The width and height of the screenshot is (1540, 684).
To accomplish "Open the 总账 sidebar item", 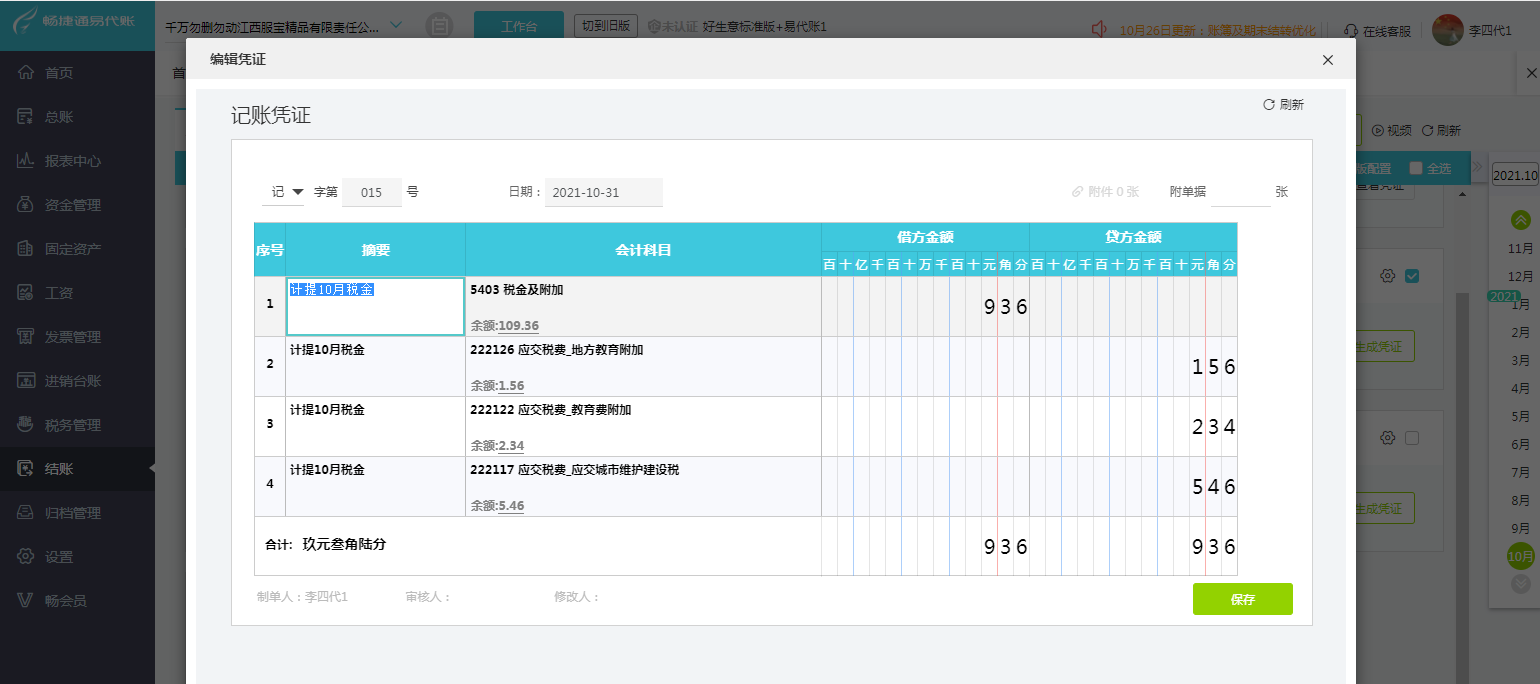I will (77, 117).
